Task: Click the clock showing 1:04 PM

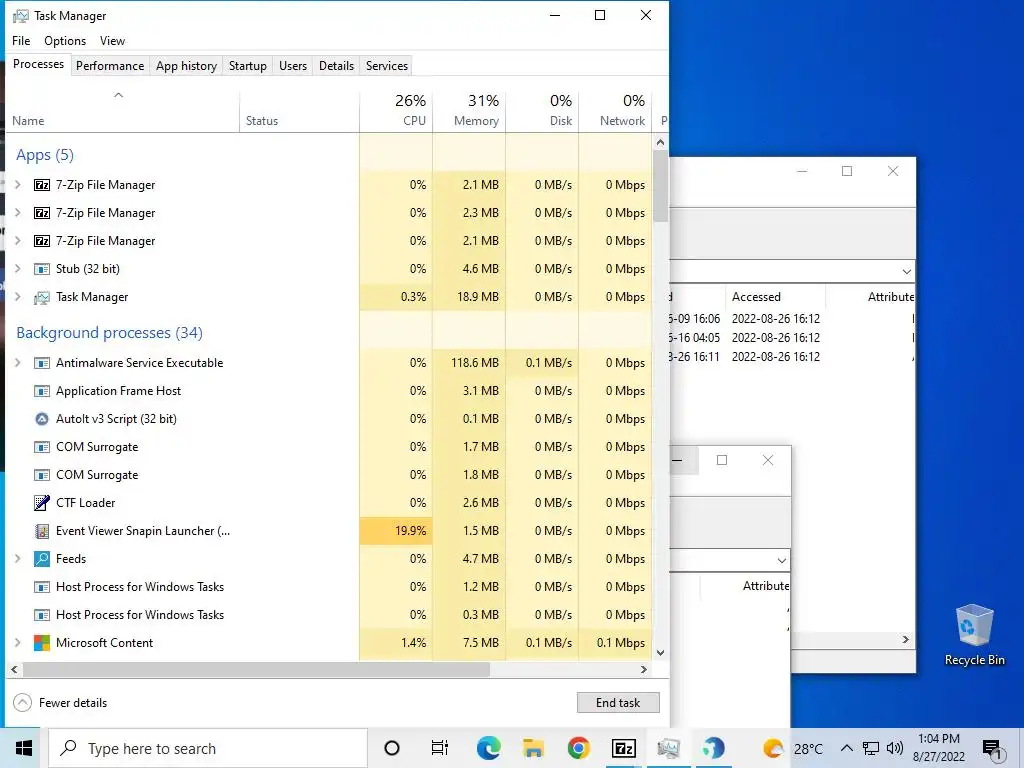Action: (x=938, y=748)
